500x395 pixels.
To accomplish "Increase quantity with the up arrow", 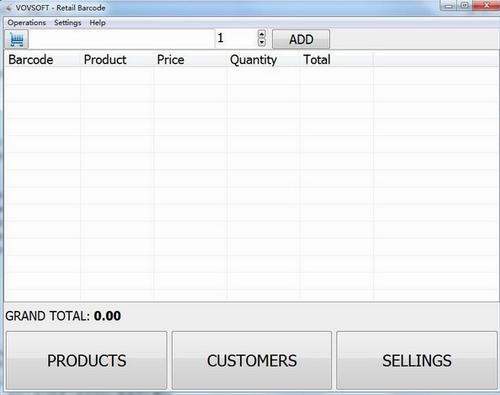I will 262,34.
